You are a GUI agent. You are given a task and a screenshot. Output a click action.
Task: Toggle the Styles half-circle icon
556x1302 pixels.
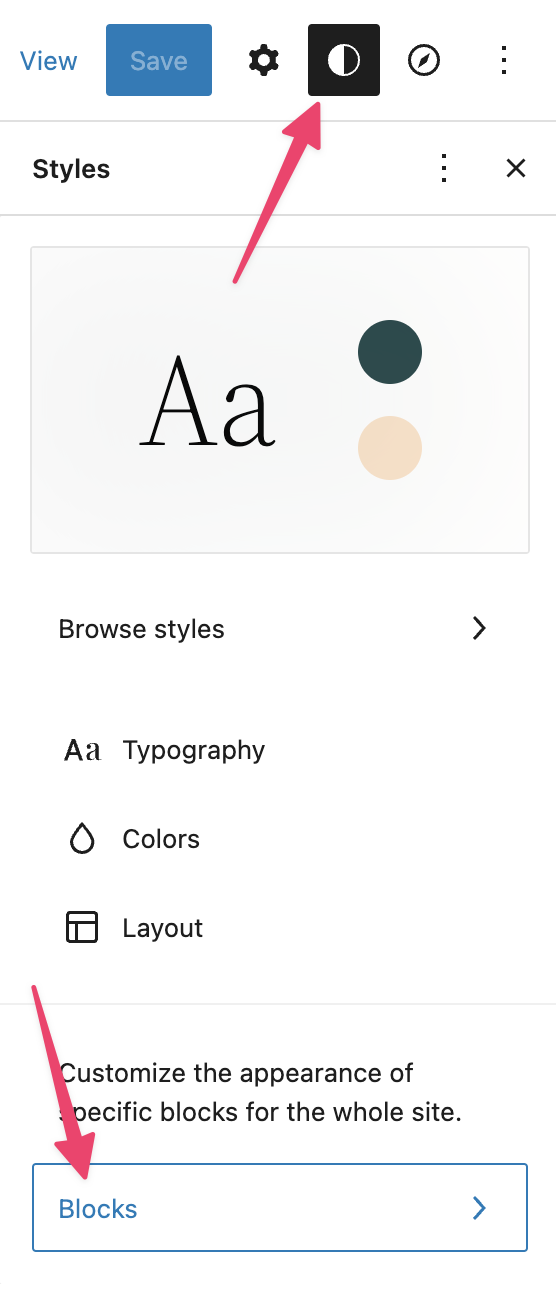[344, 61]
